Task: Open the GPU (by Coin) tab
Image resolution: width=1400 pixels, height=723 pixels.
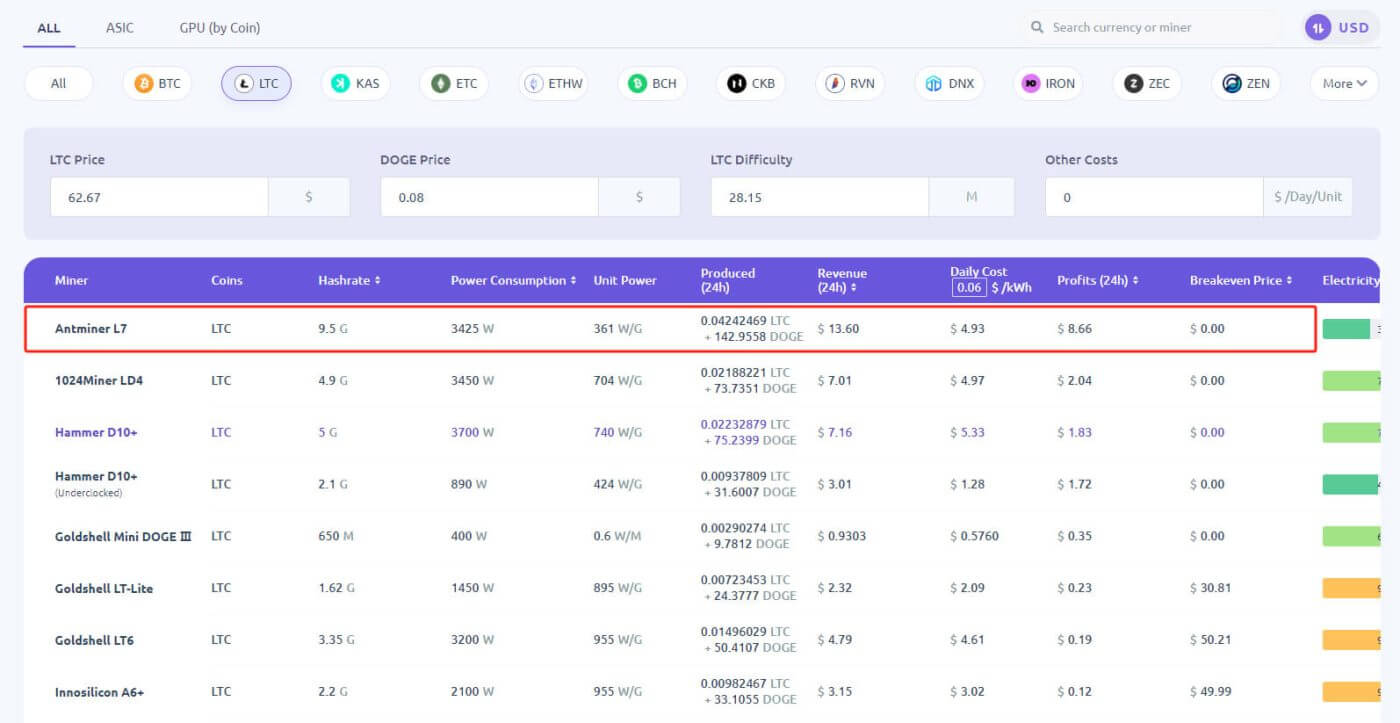Action: click(x=220, y=28)
